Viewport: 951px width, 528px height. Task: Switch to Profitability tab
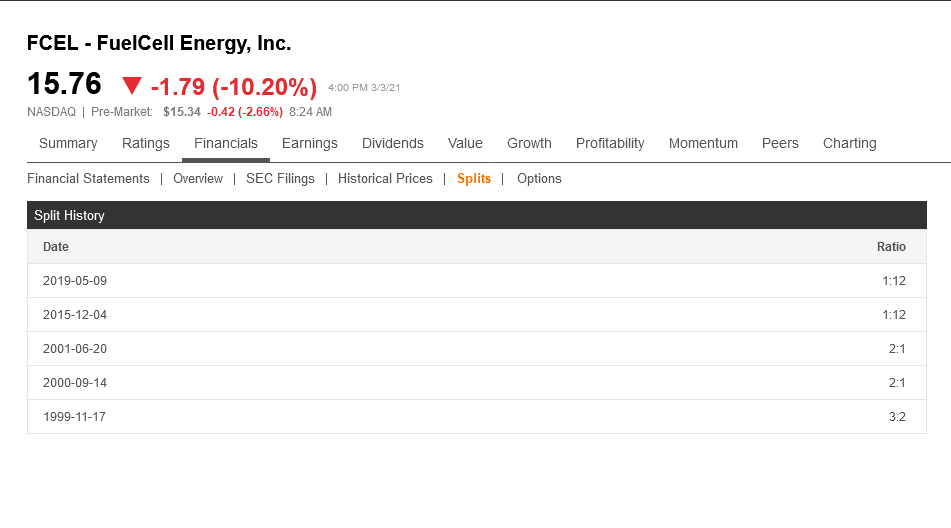(x=610, y=143)
